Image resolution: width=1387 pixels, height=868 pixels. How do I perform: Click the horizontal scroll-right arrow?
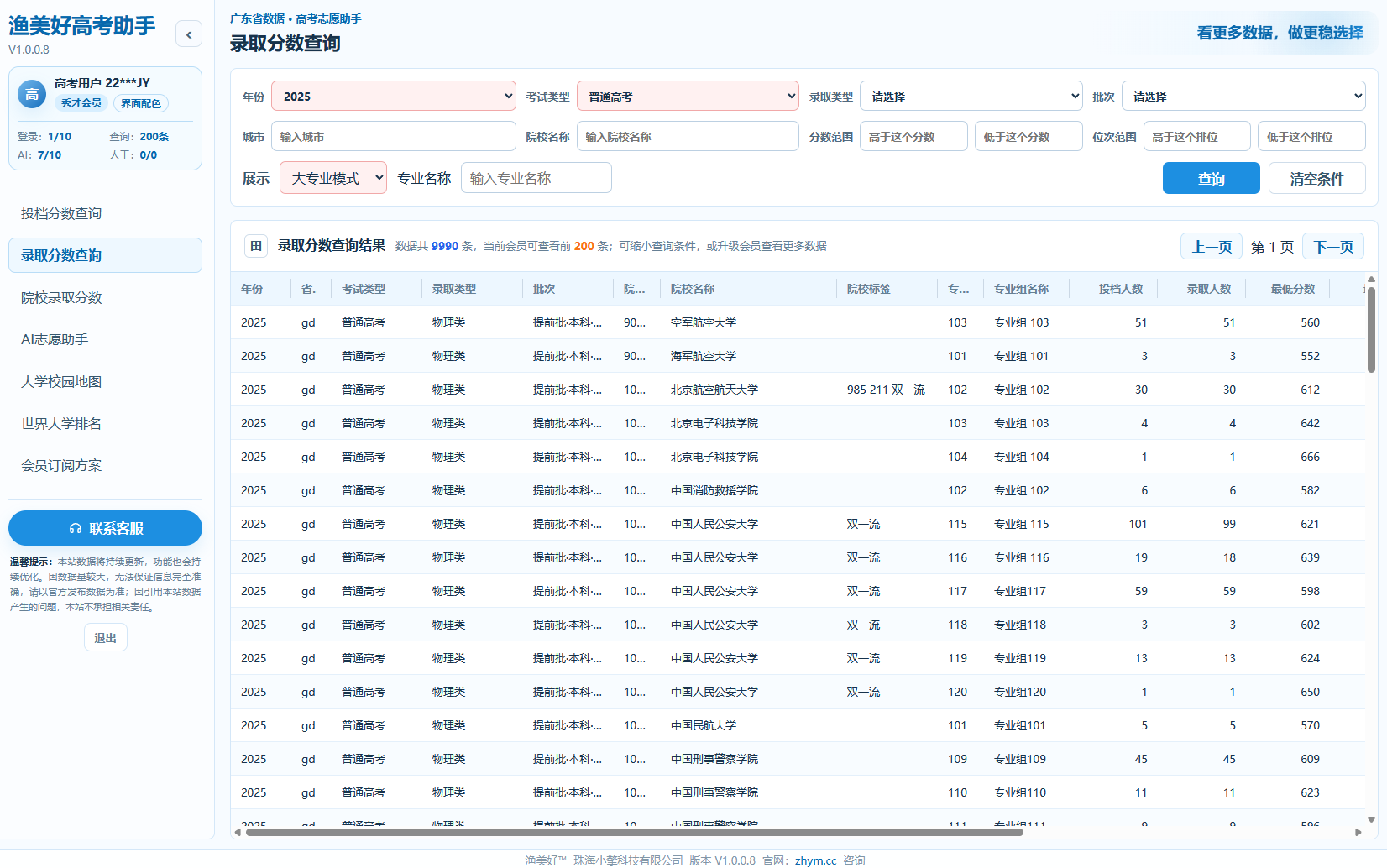[1358, 832]
